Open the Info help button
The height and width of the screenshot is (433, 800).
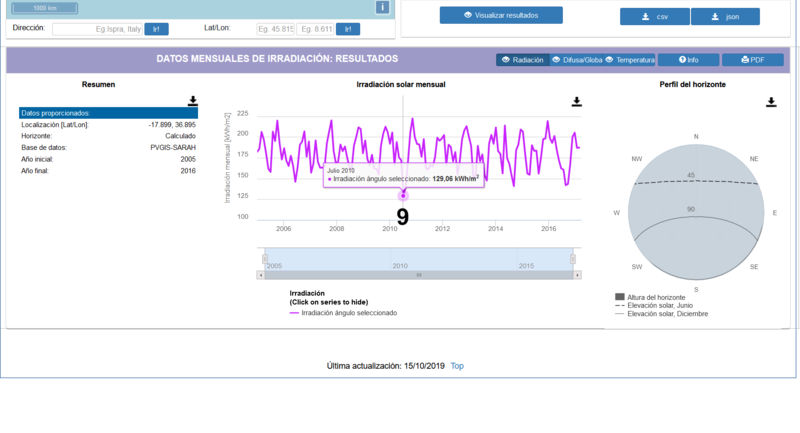(x=688, y=60)
